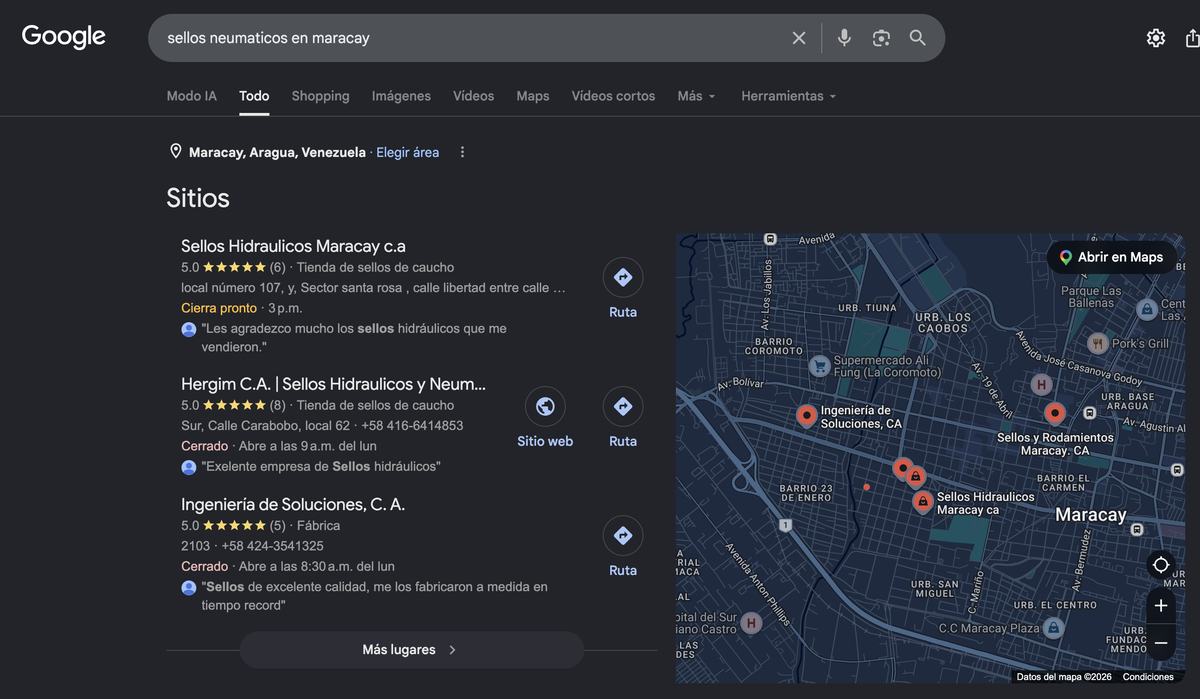This screenshot has width=1200, height=699.
Task: Switch to Maps tab
Action: [x=533, y=96]
